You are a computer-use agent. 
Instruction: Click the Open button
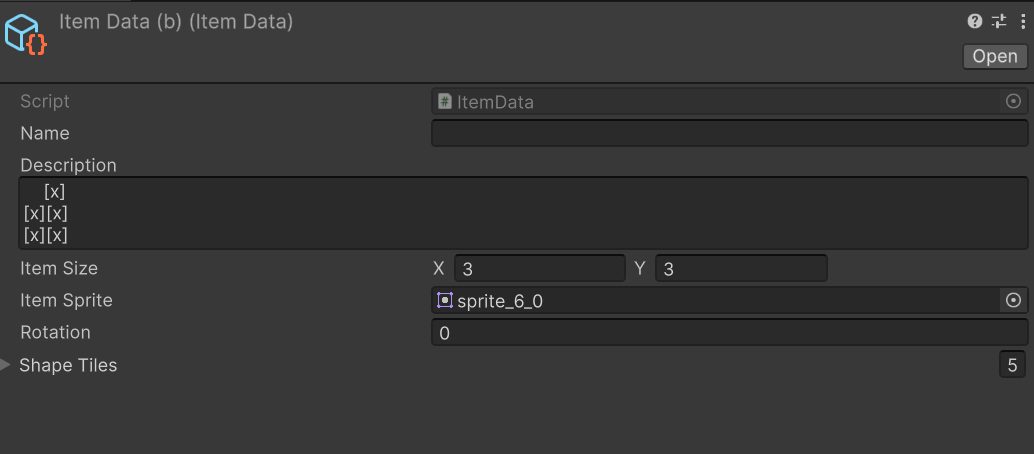click(x=995, y=56)
